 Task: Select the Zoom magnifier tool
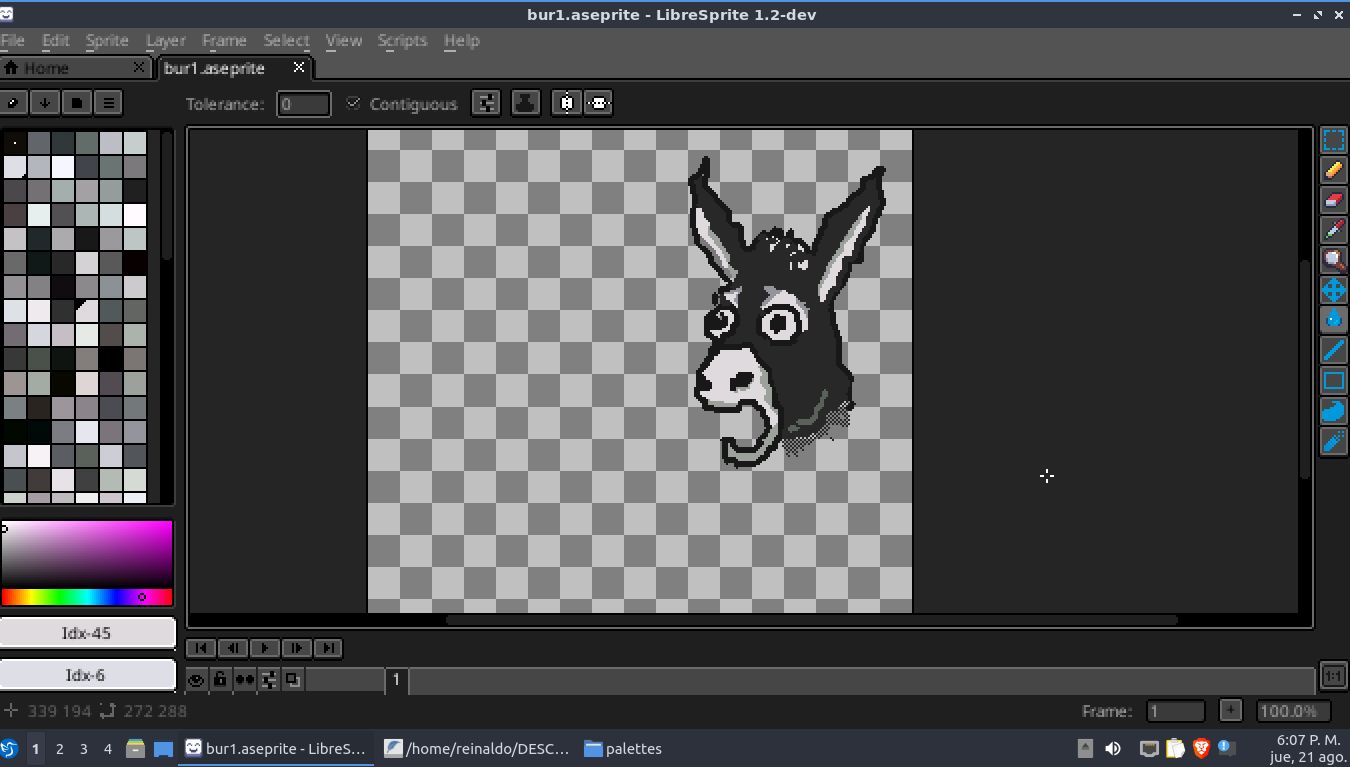tap(1333, 260)
